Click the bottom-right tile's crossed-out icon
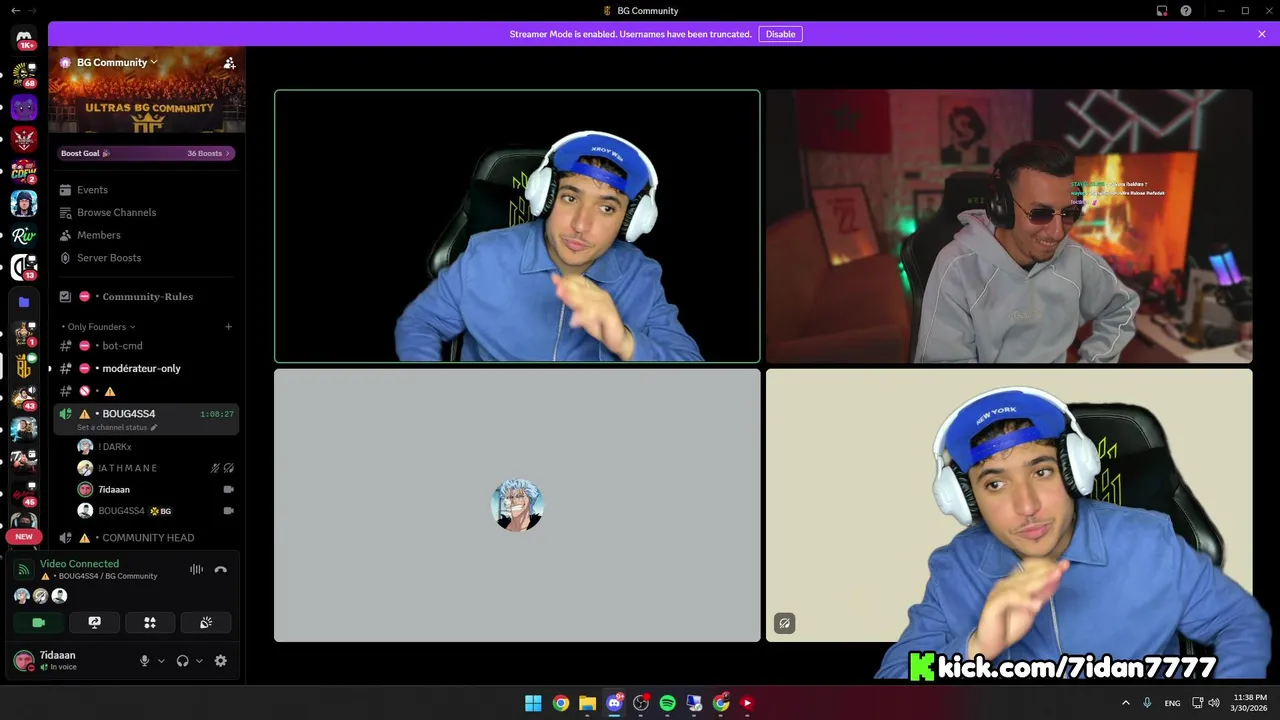1280x720 pixels. point(785,623)
